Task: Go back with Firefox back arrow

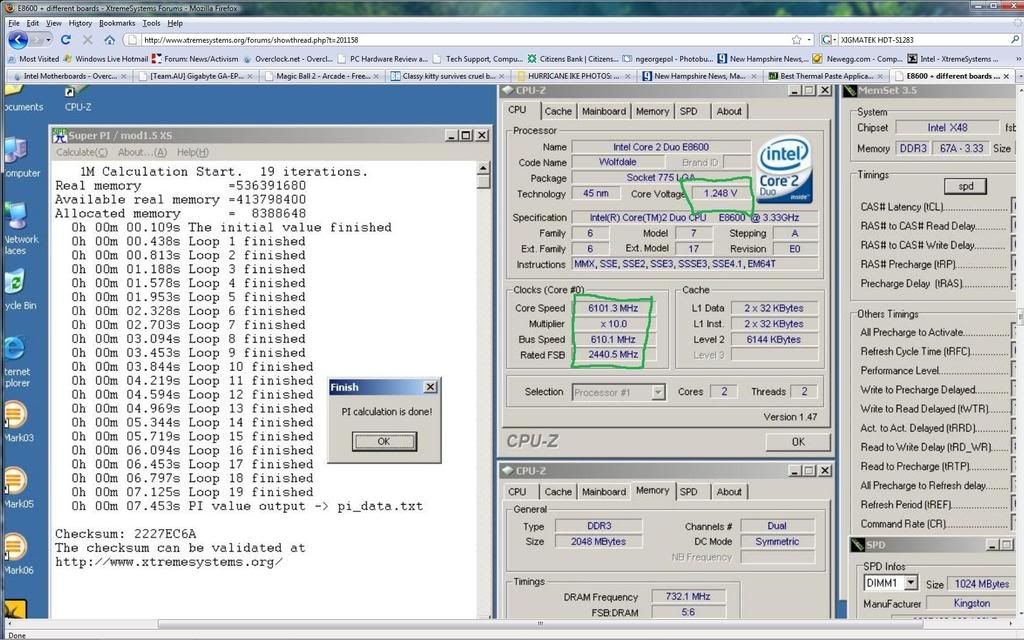Action: [x=18, y=40]
